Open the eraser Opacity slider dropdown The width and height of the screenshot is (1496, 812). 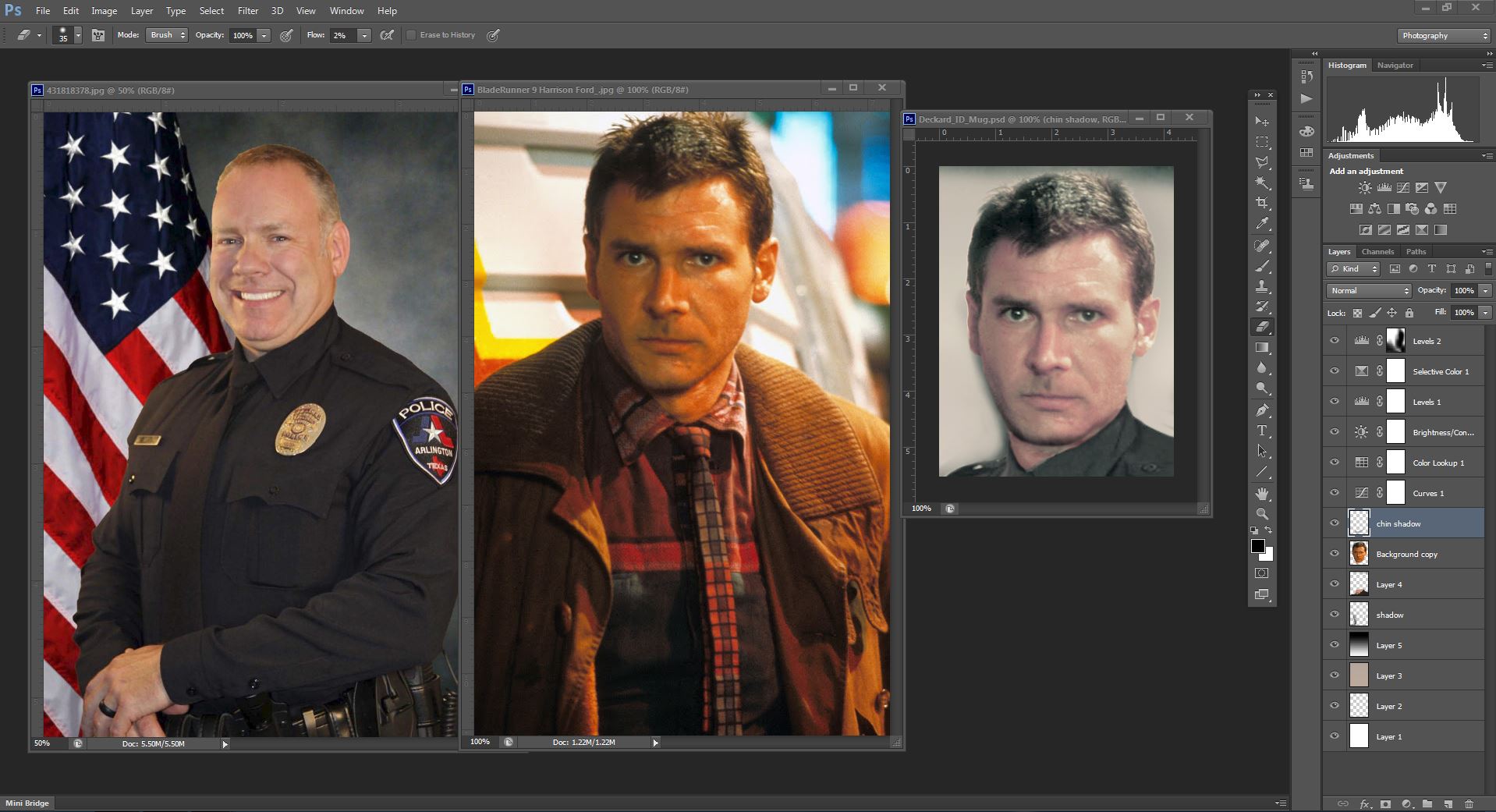click(264, 36)
